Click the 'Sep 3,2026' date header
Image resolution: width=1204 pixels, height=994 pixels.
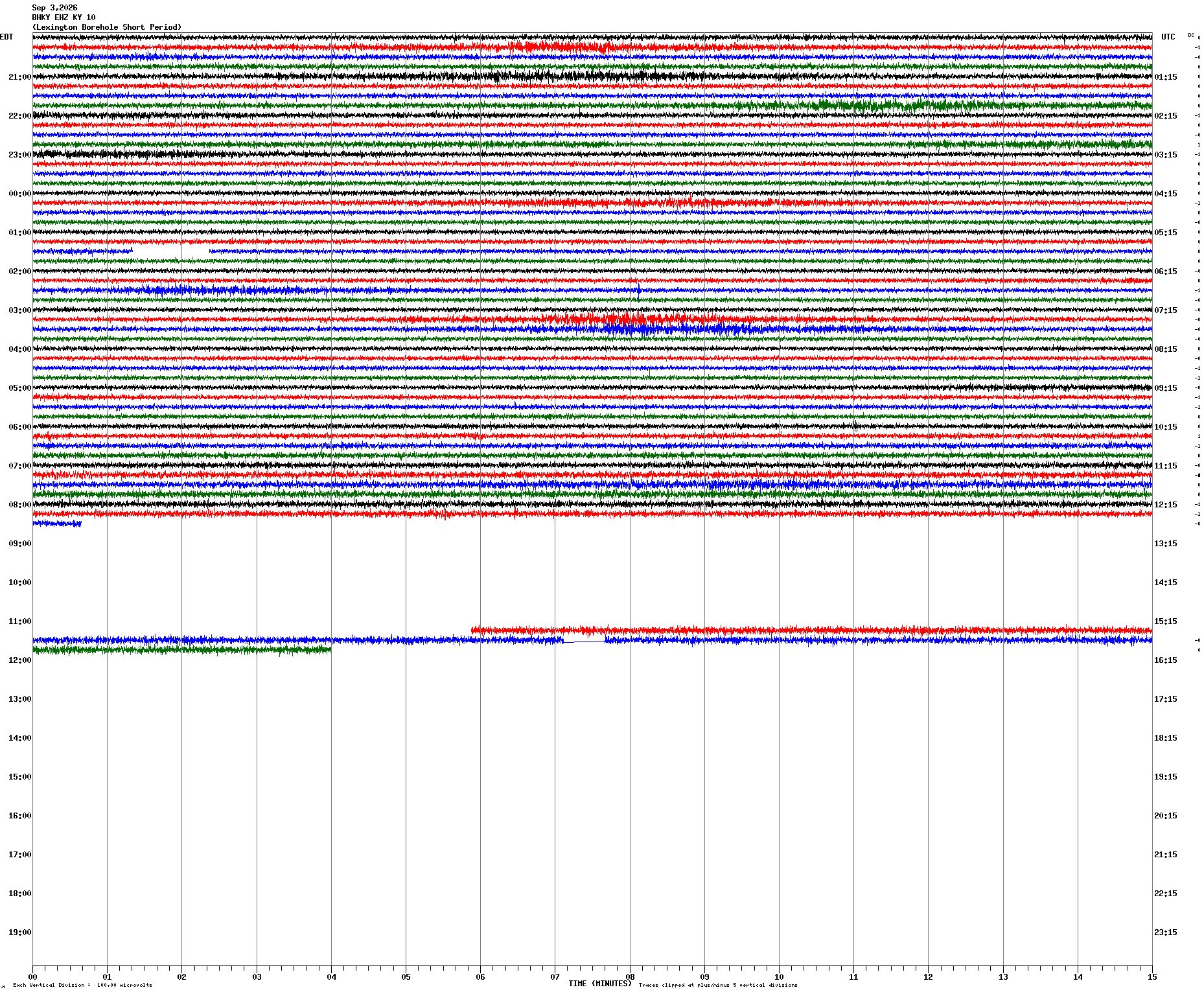point(54,8)
